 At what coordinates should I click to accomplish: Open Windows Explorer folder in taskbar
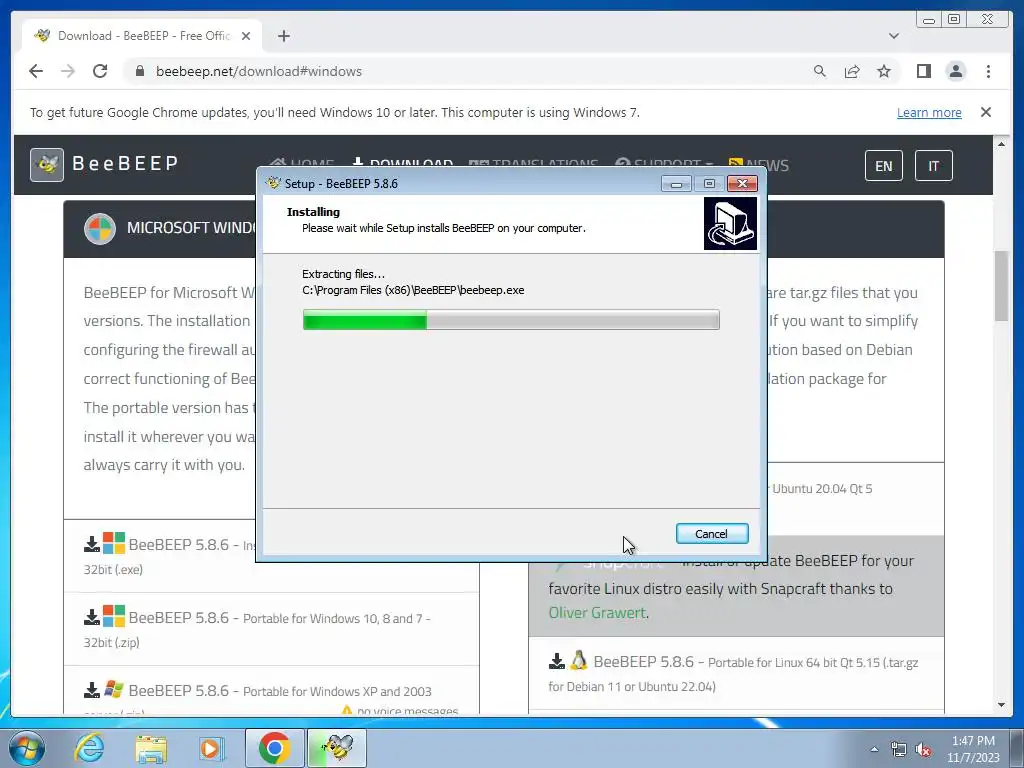[152, 748]
